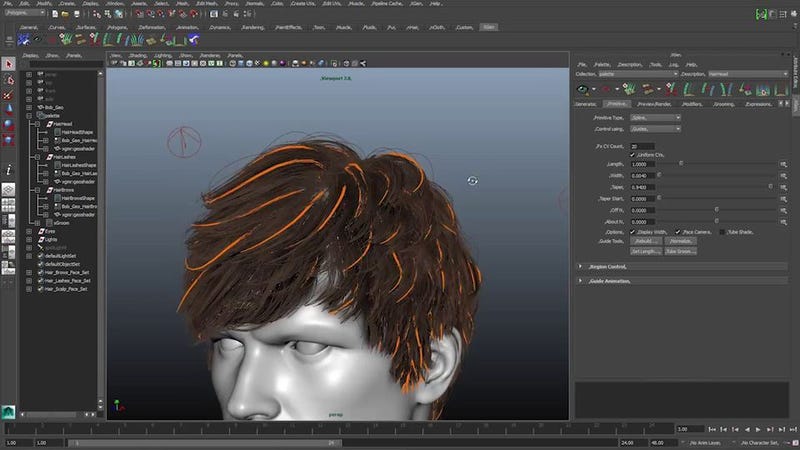Toggle the Face Camera checkbox
Image resolution: width=800 pixels, height=450 pixels.
(678, 232)
